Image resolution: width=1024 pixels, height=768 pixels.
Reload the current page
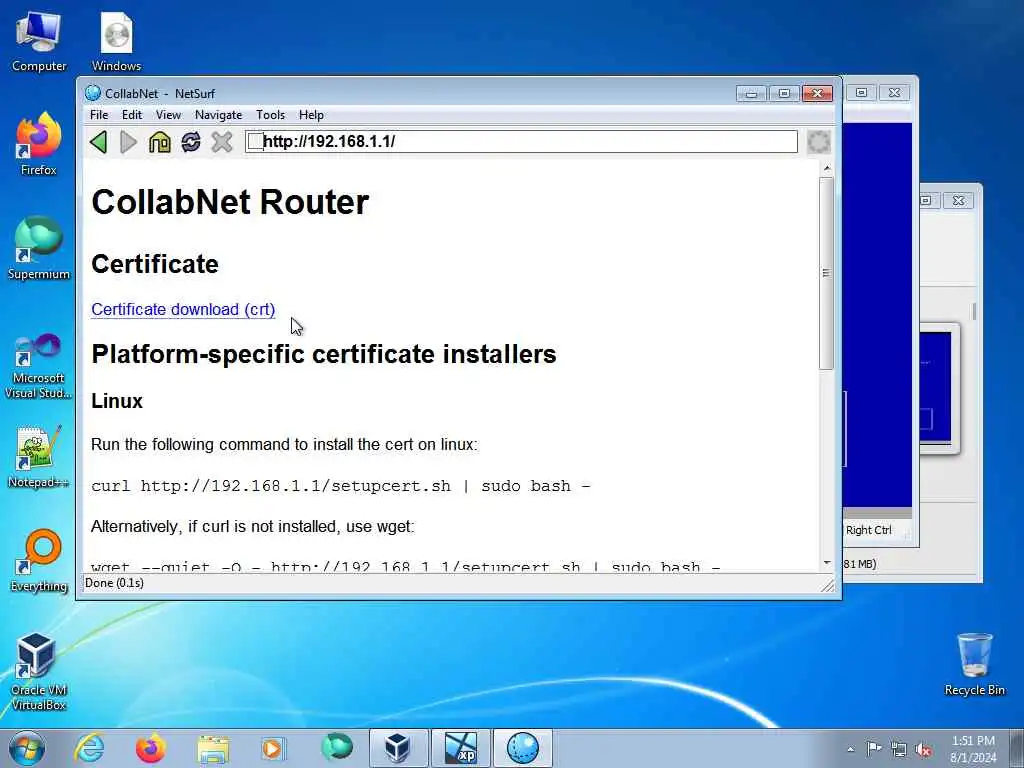click(x=191, y=142)
